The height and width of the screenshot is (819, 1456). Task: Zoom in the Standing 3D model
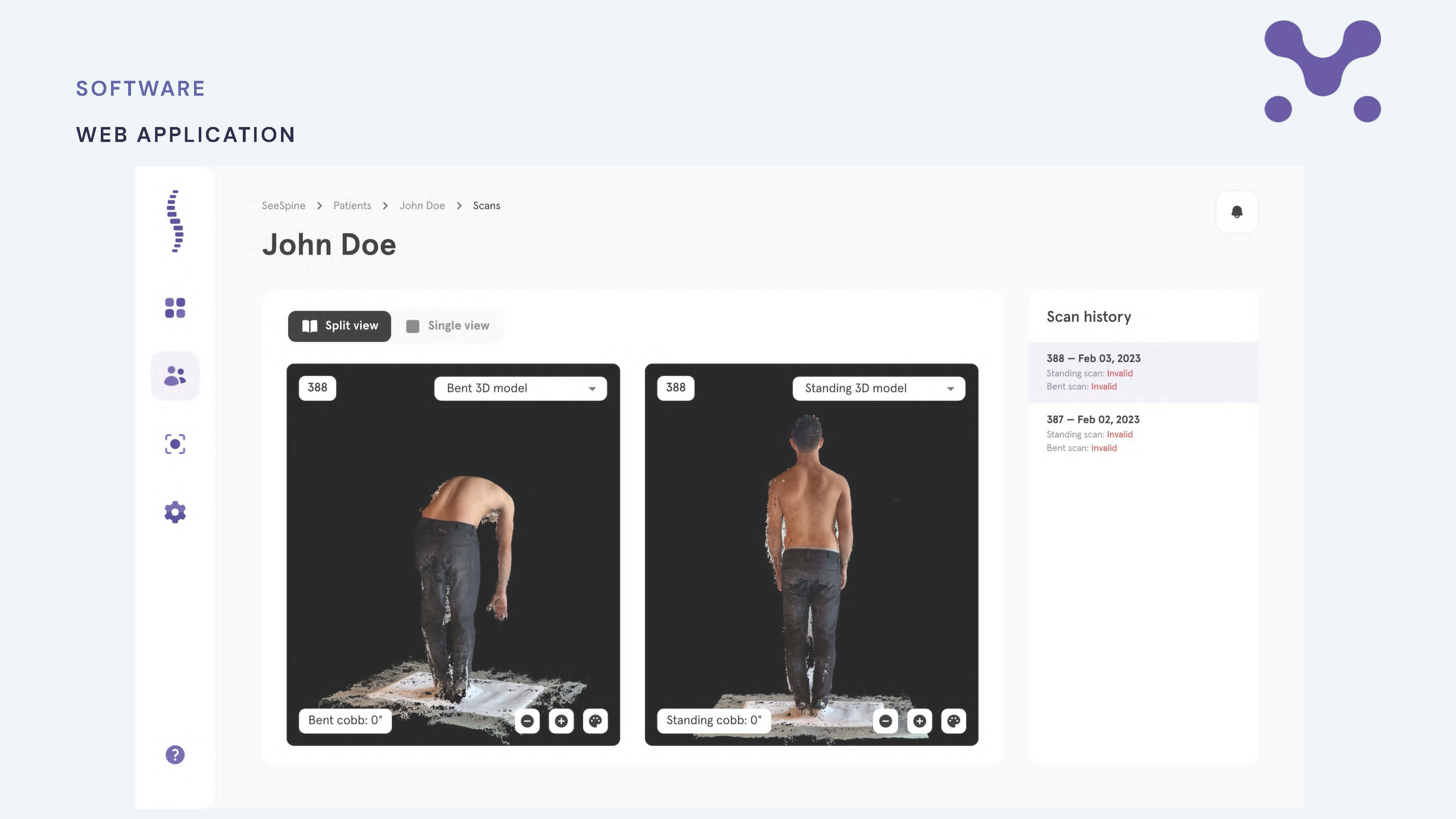coord(919,721)
